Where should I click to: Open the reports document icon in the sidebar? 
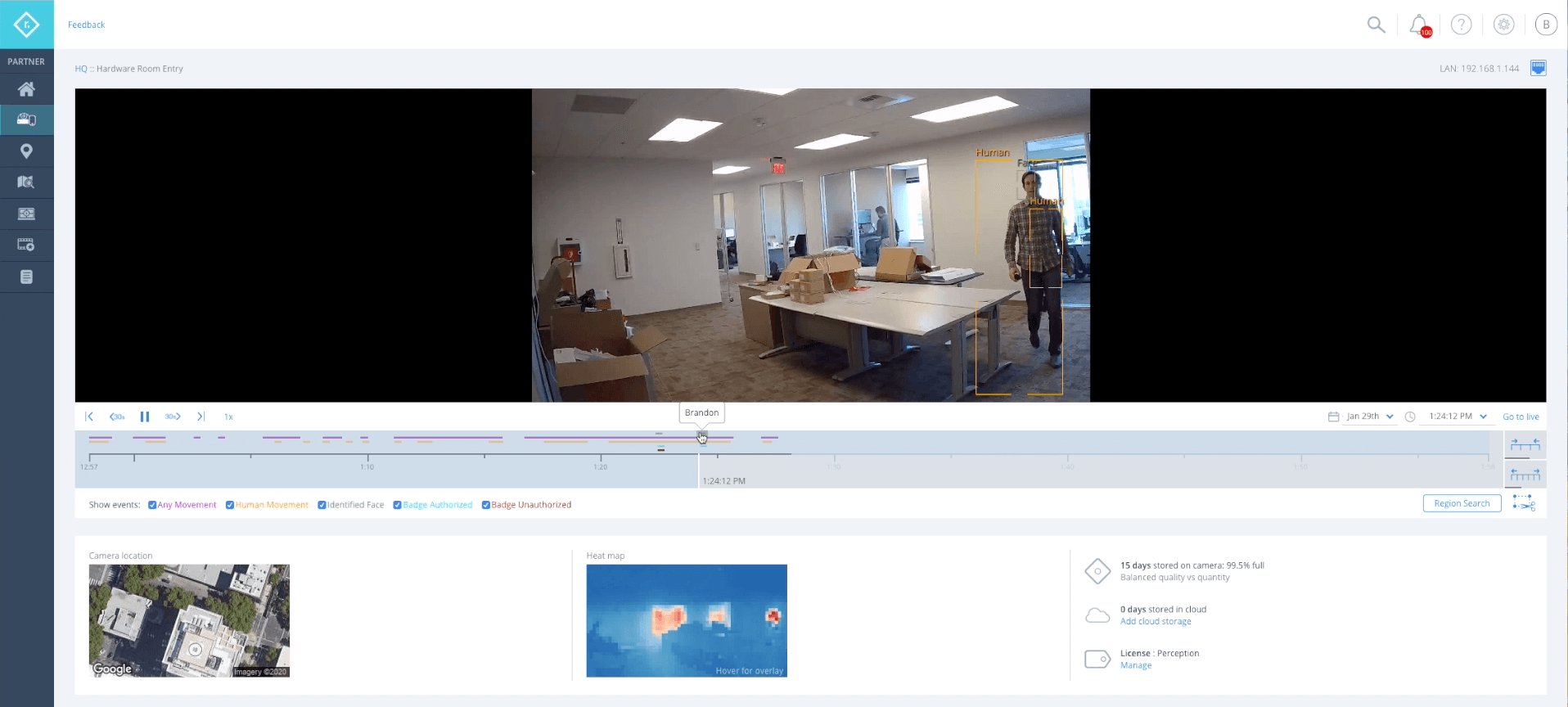pyautogui.click(x=26, y=277)
